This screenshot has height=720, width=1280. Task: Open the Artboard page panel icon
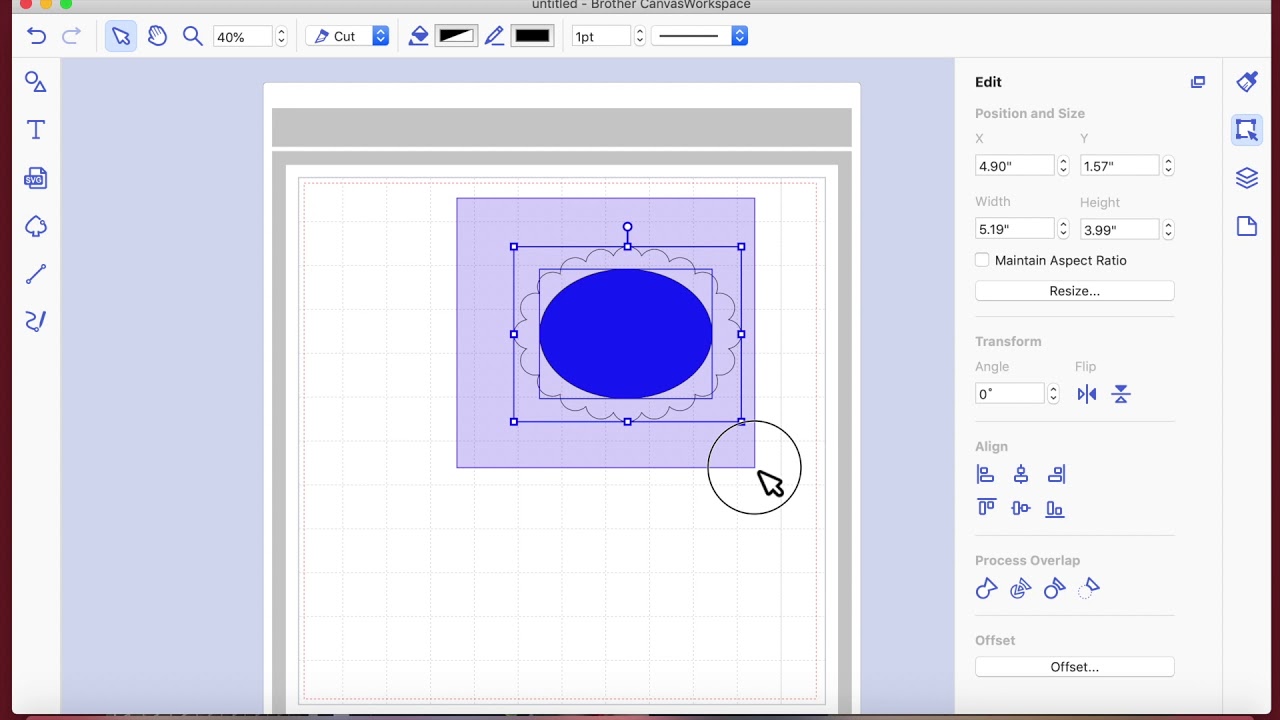(1246, 226)
